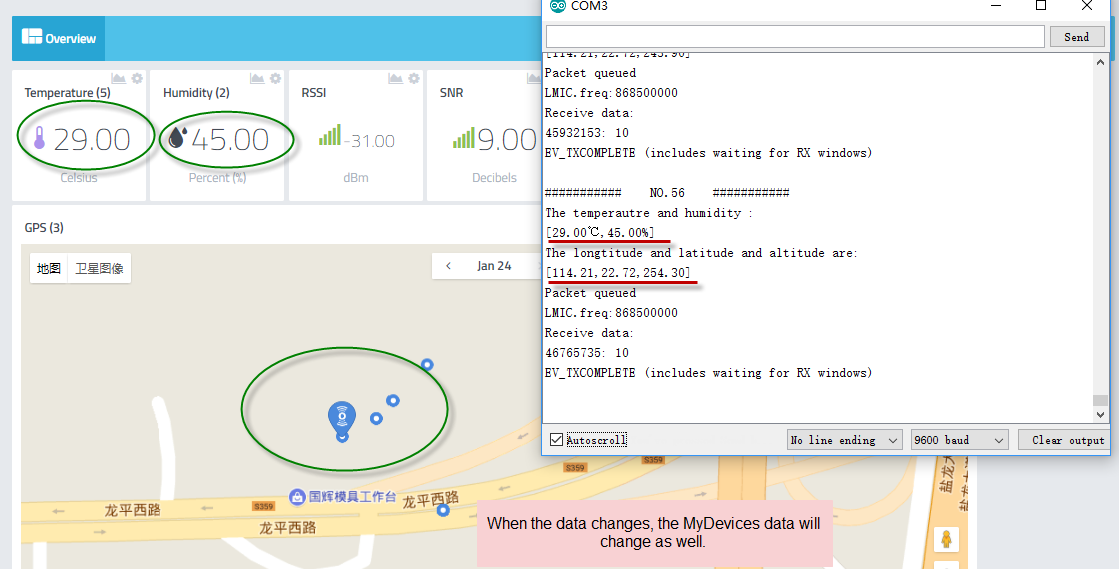
Task: Open Temperature widget chart icon
Action: [x=118, y=78]
